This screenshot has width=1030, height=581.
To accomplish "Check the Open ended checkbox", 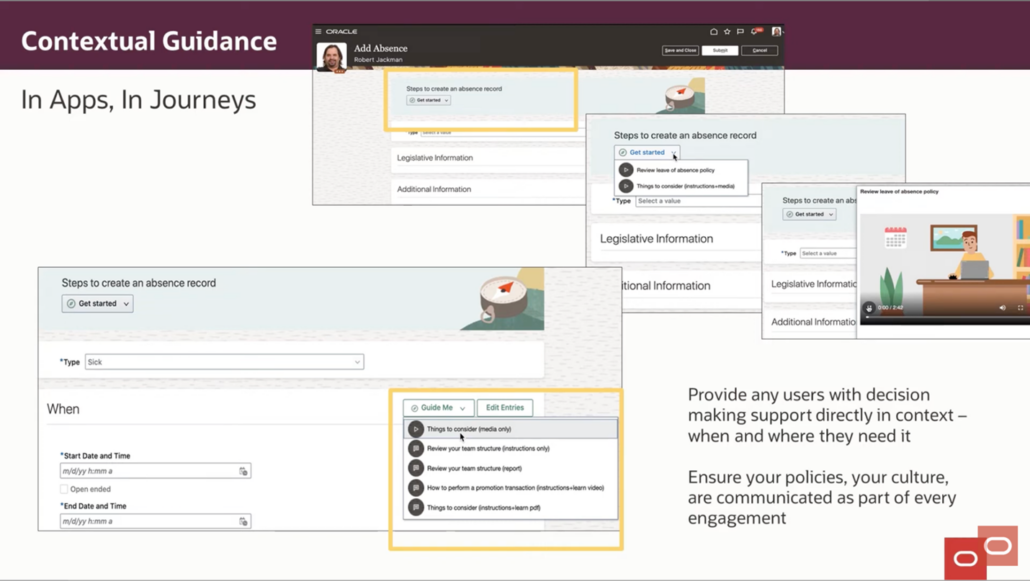I will click(x=63, y=488).
